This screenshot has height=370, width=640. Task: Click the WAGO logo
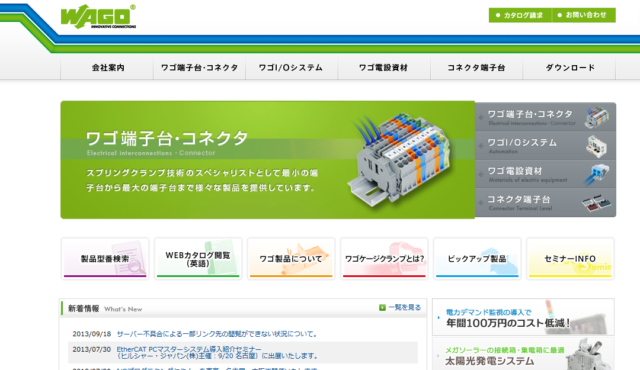(x=98, y=17)
